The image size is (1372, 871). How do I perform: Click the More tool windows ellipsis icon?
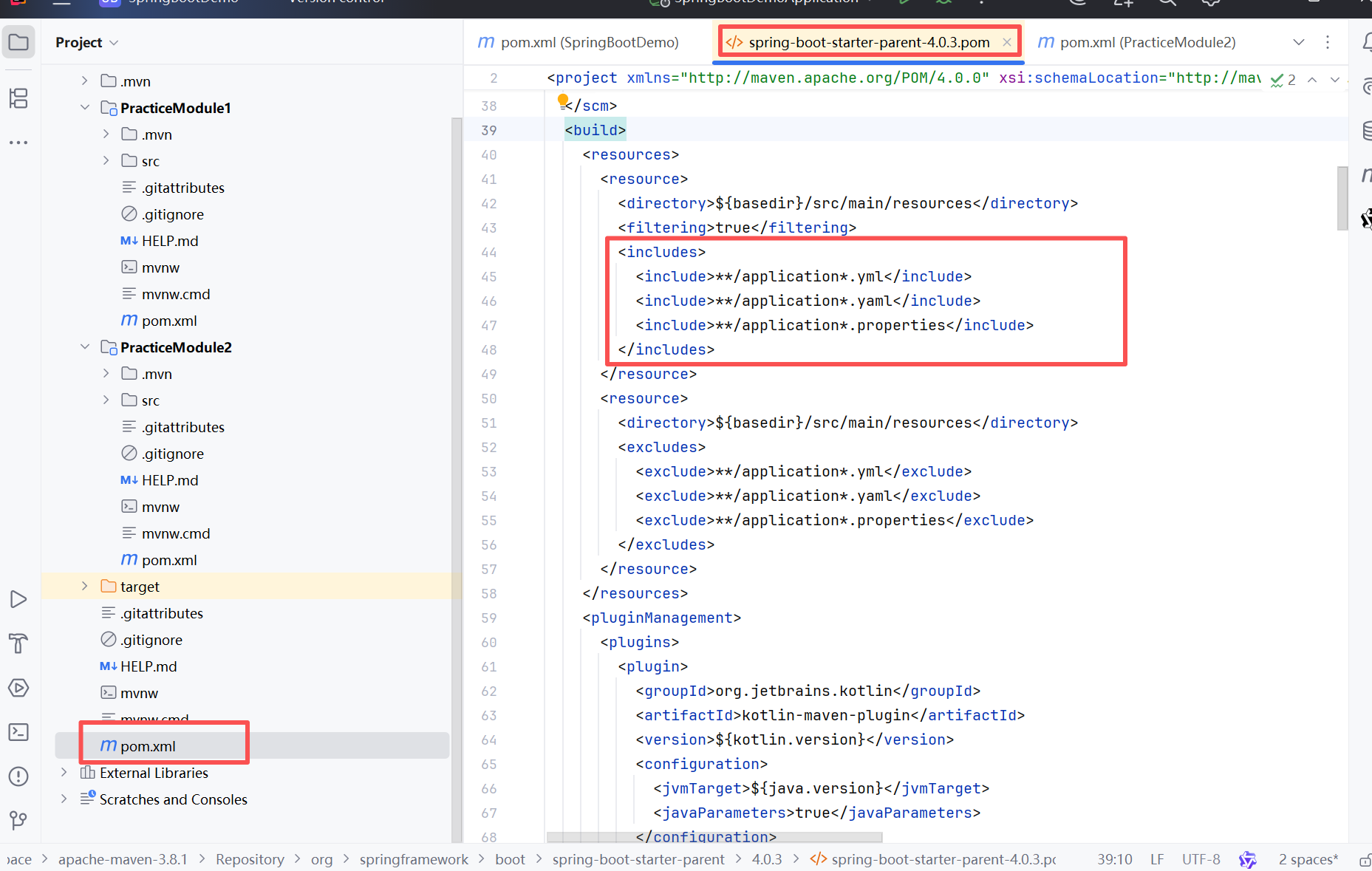pyautogui.click(x=18, y=142)
